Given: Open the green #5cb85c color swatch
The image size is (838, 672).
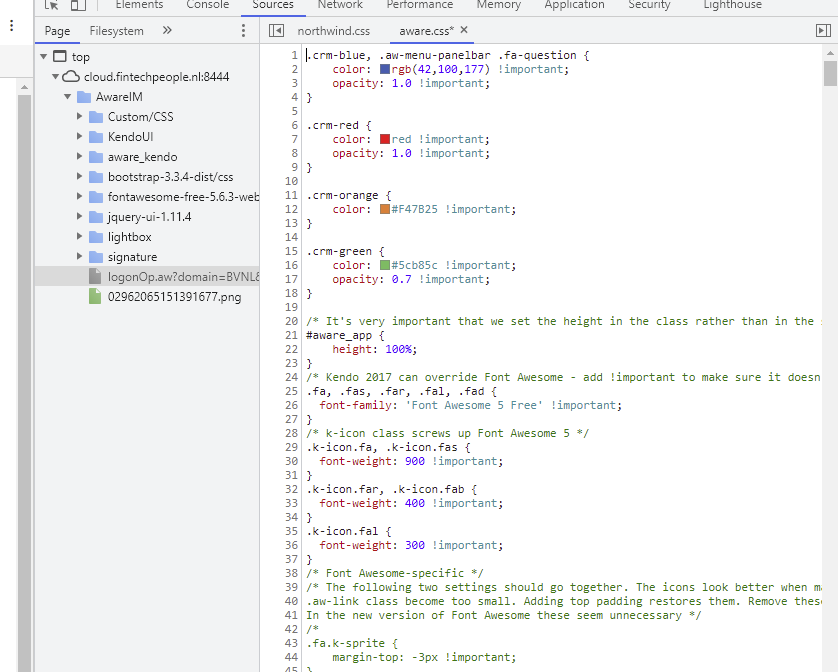Looking at the screenshot, I should [385, 265].
